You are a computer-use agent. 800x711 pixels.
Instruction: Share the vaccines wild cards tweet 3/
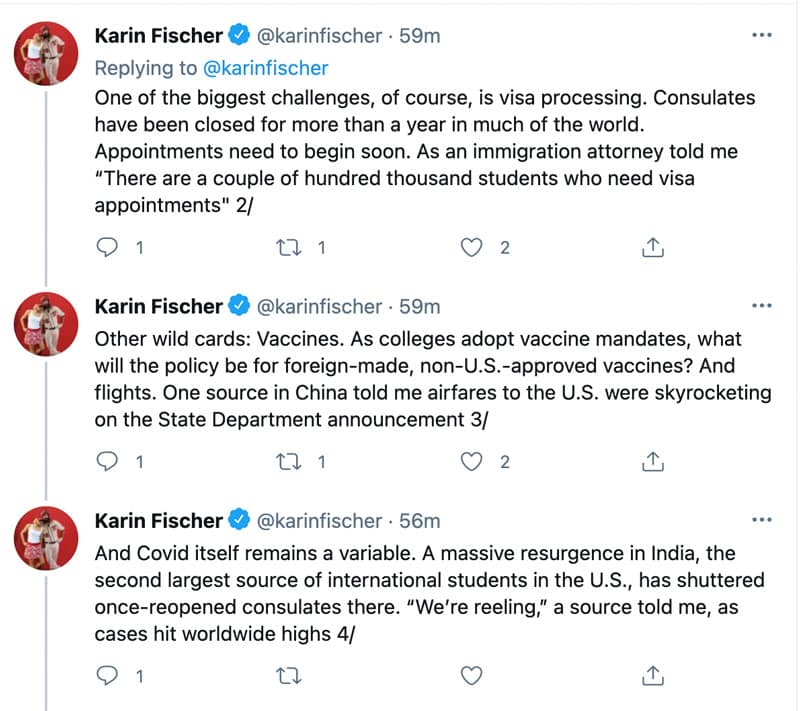tap(653, 462)
